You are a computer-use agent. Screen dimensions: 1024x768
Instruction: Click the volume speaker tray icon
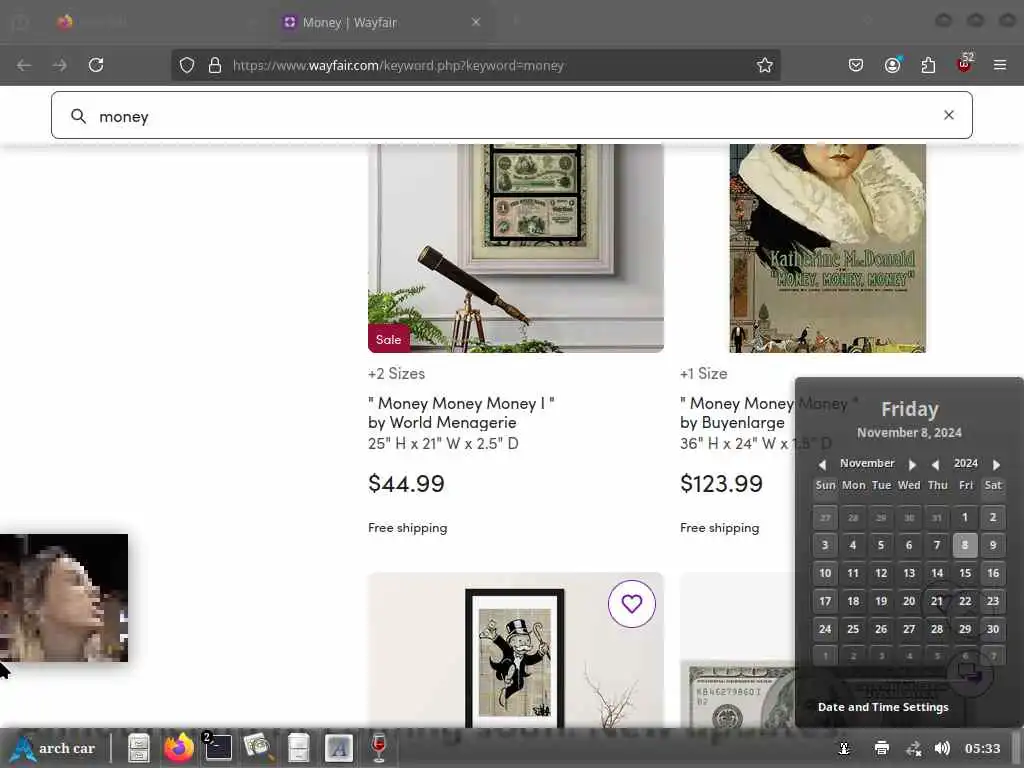[x=942, y=748]
